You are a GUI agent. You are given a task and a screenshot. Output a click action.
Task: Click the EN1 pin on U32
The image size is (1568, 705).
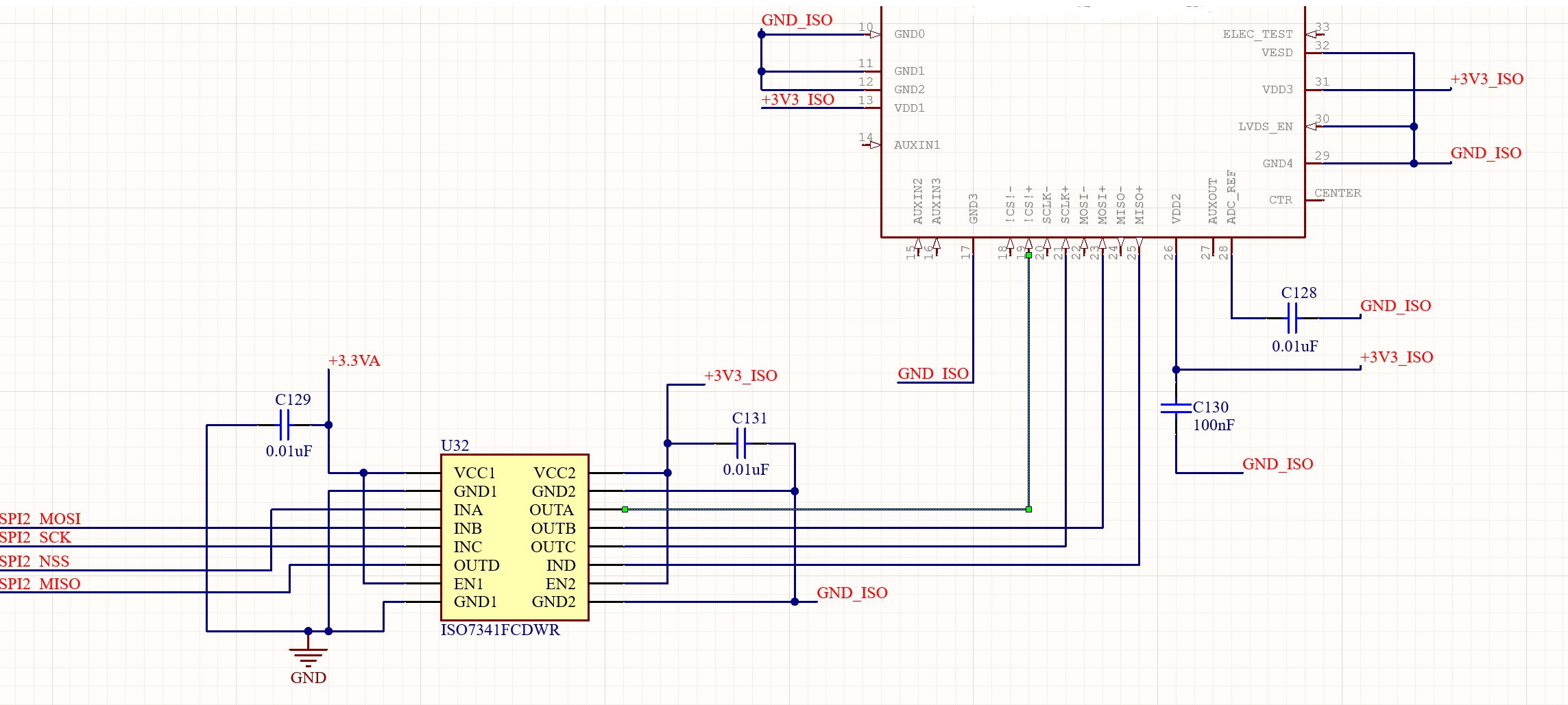[x=468, y=584]
